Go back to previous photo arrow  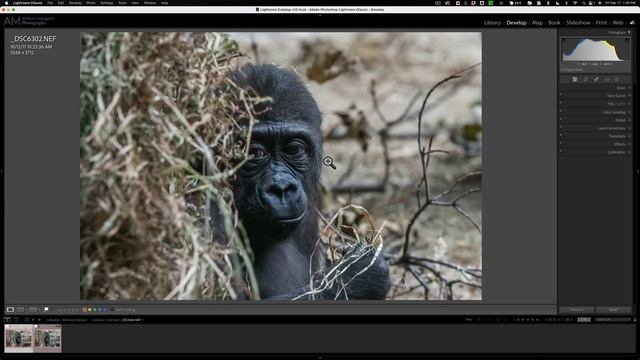click(33, 320)
